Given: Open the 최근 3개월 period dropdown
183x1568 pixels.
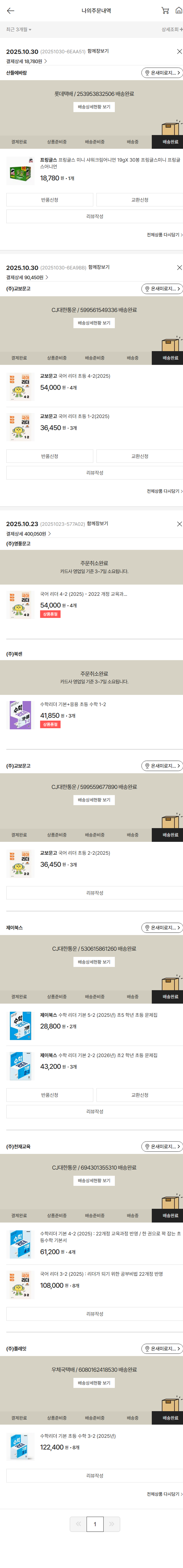Looking at the screenshot, I should coord(18,29).
